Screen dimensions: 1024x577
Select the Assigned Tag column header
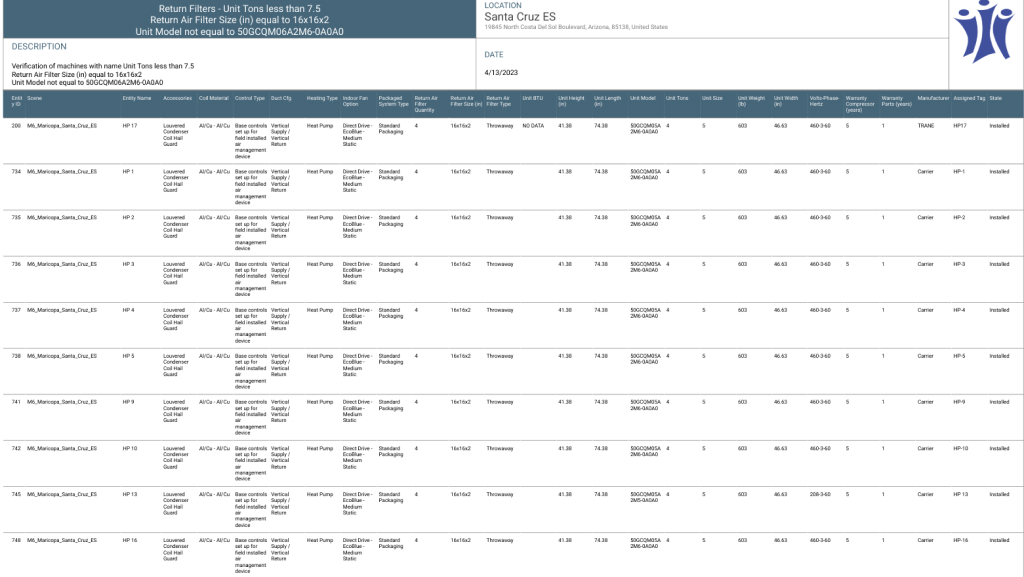click(969, 99)
